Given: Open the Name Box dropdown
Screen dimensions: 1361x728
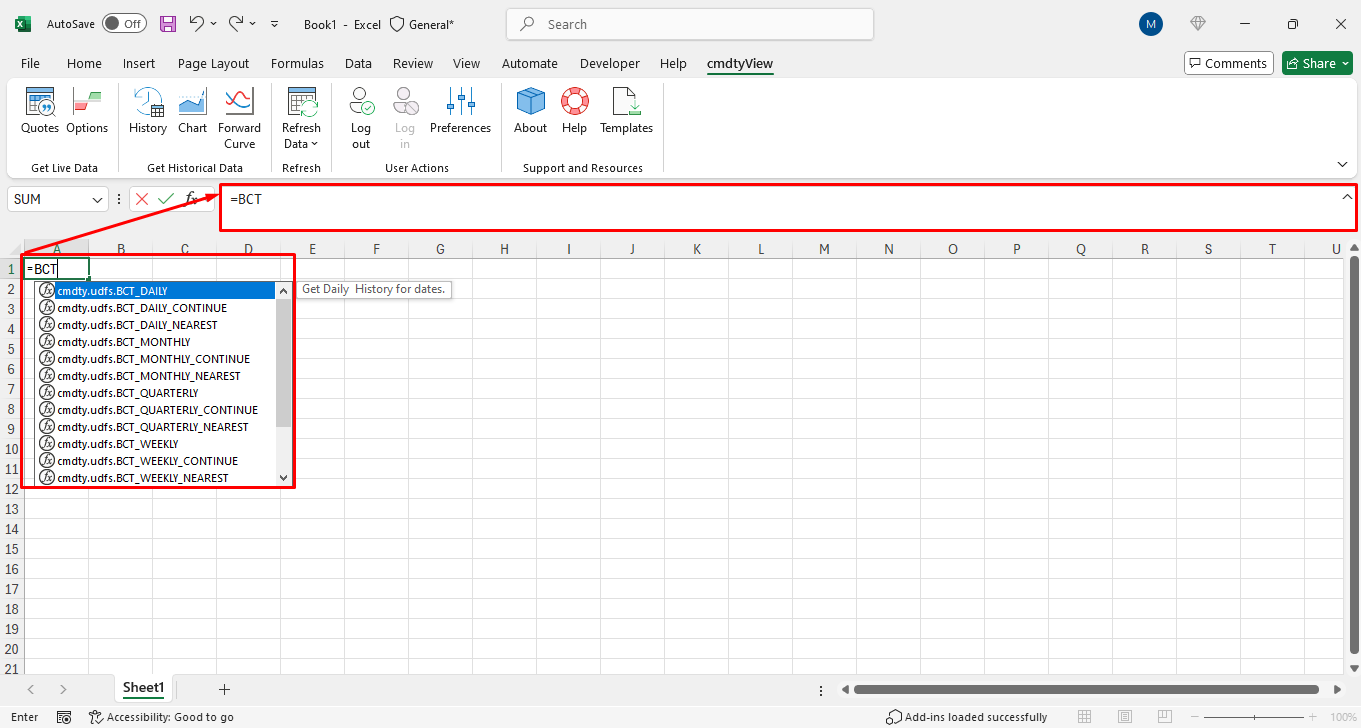Looking at the screenshot, I should click(x=98, y=199).
